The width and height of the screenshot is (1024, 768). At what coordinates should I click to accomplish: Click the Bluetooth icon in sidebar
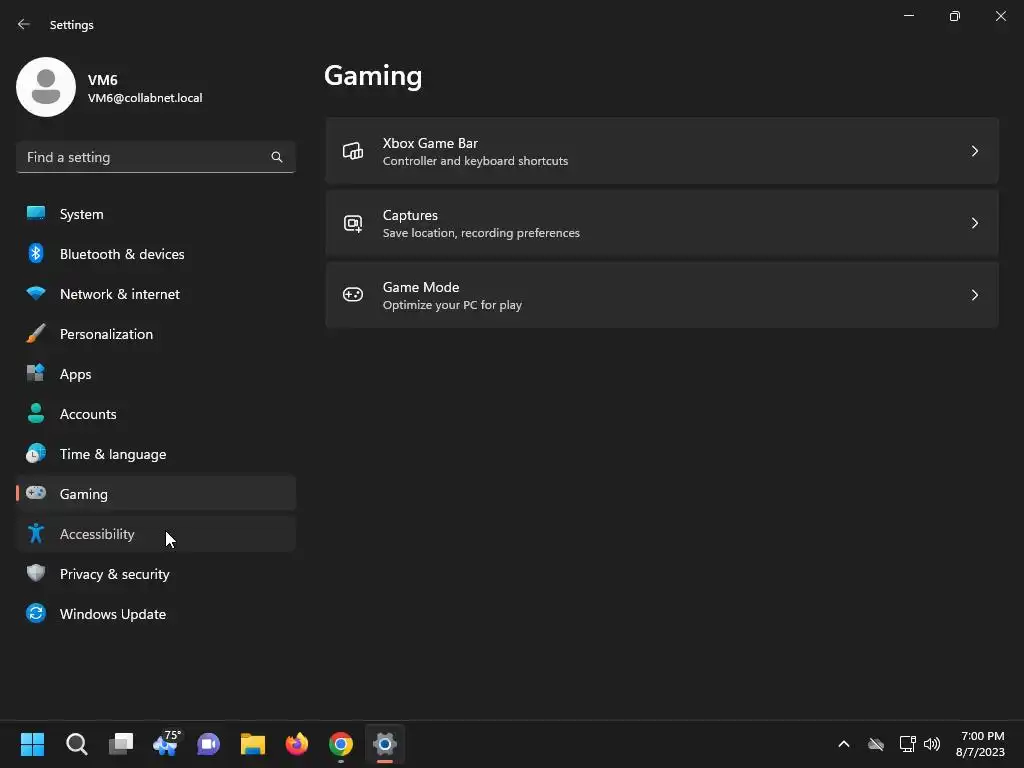click(36, 253)
